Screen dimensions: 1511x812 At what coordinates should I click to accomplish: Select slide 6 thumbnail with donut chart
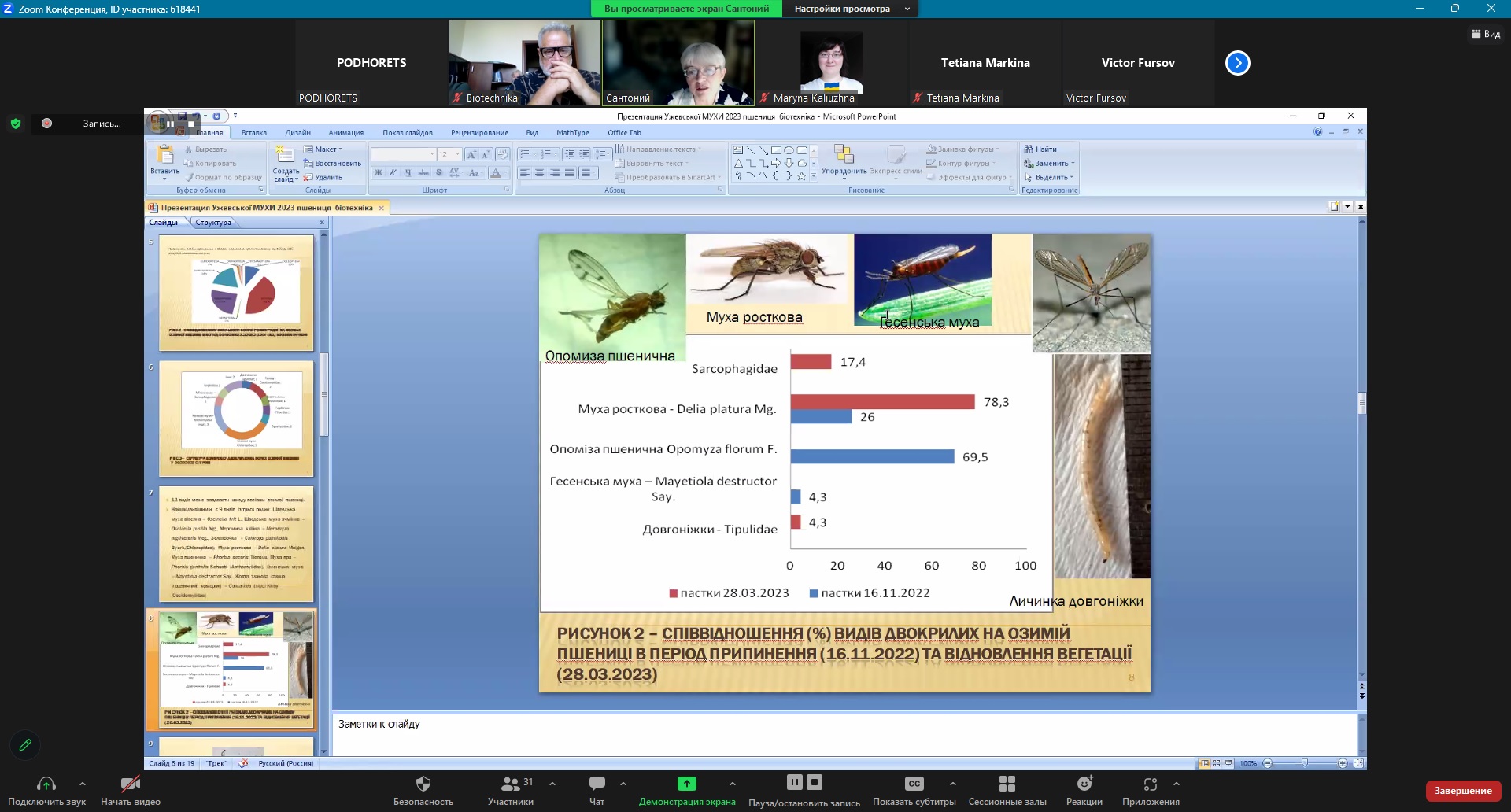236,419
